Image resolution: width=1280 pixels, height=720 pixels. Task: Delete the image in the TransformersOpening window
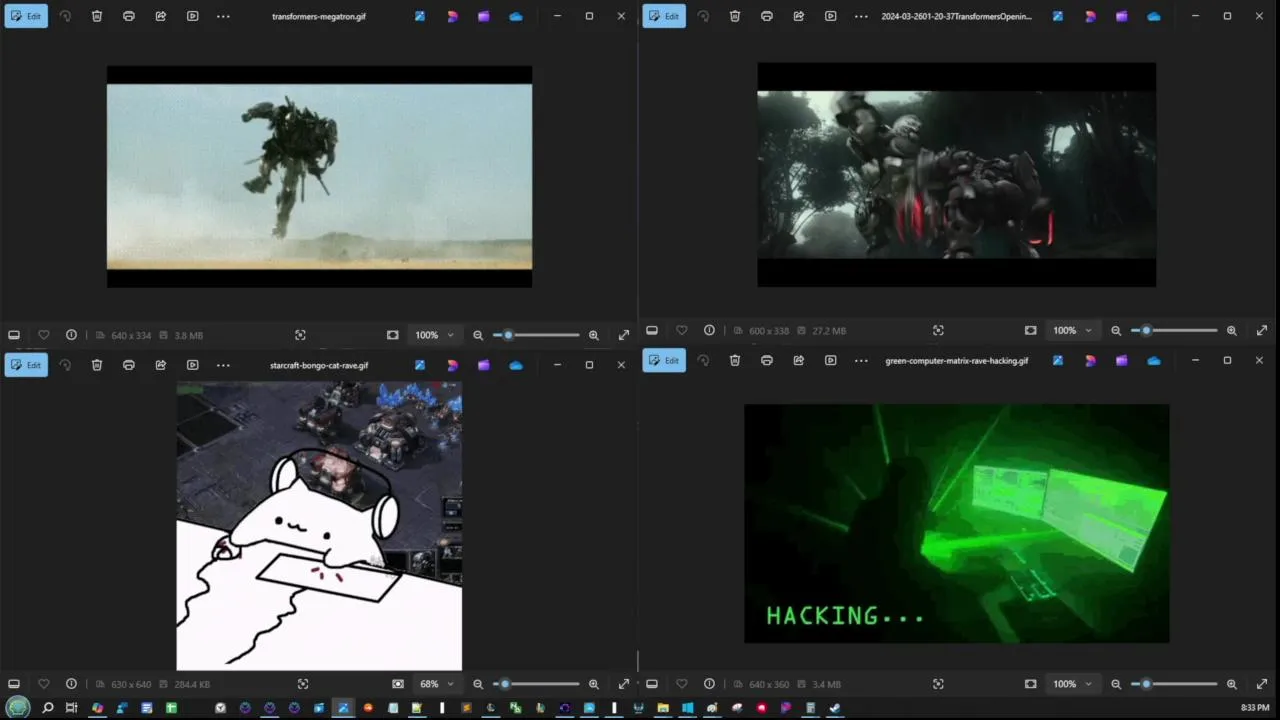tap(735, 16)
